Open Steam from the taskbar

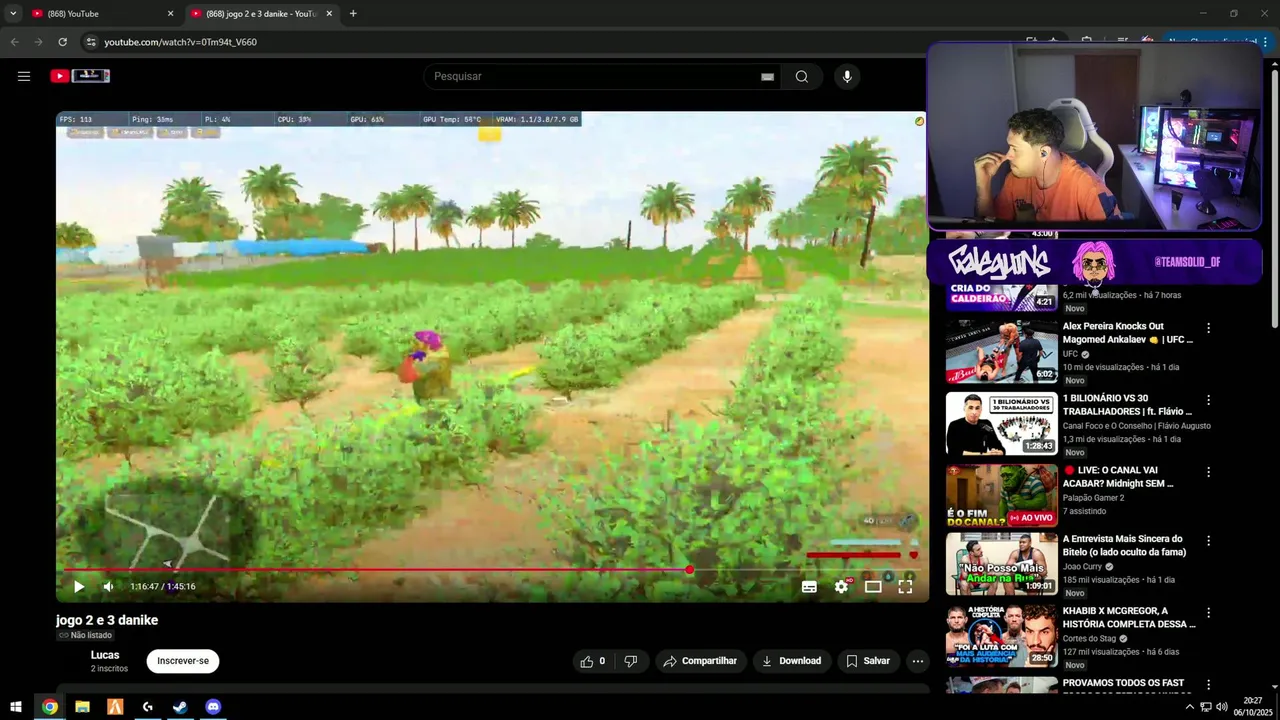click(180, 707)
